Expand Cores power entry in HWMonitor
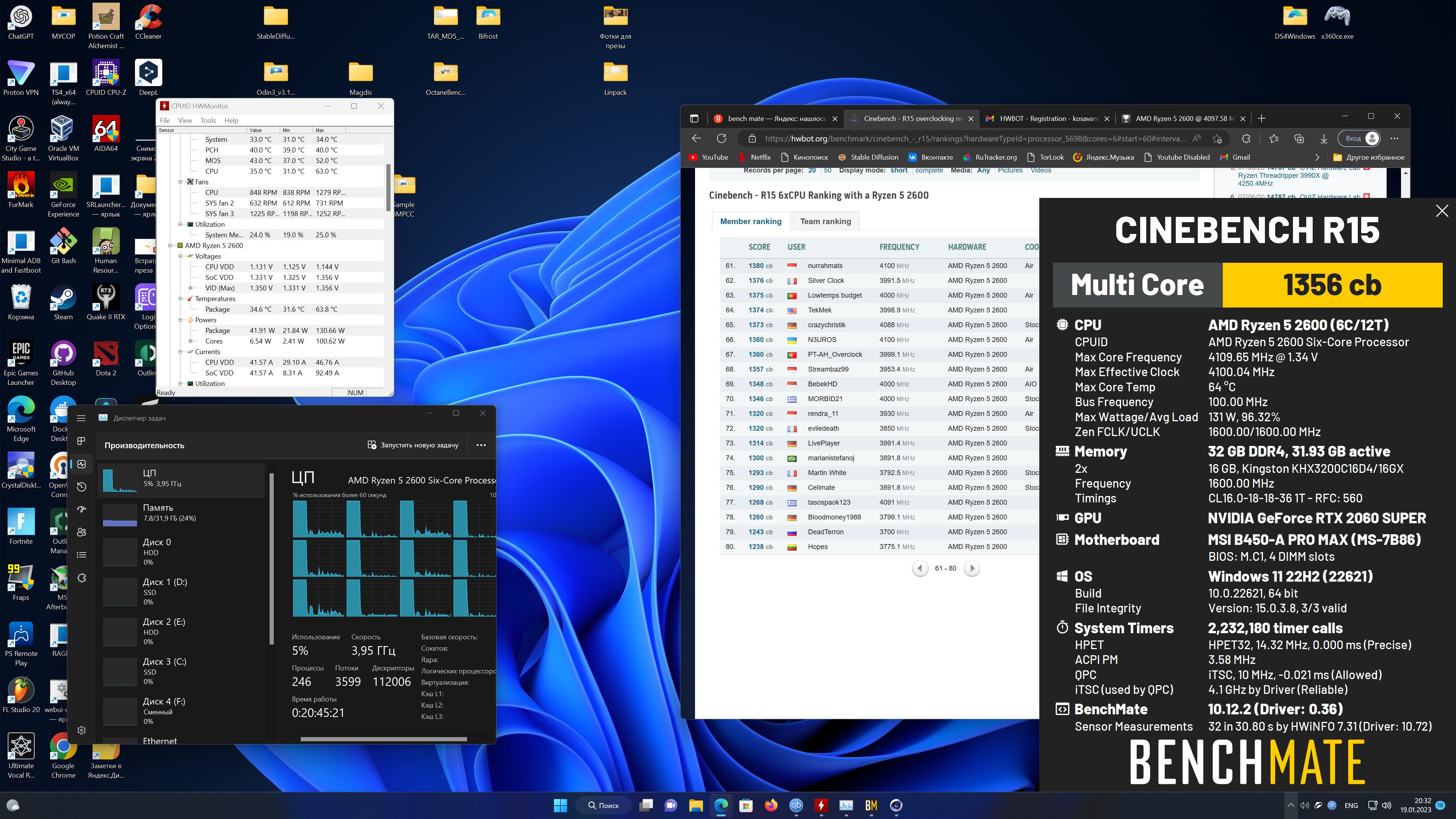Viewport: 1456px width, 819px height. (191, 341)
